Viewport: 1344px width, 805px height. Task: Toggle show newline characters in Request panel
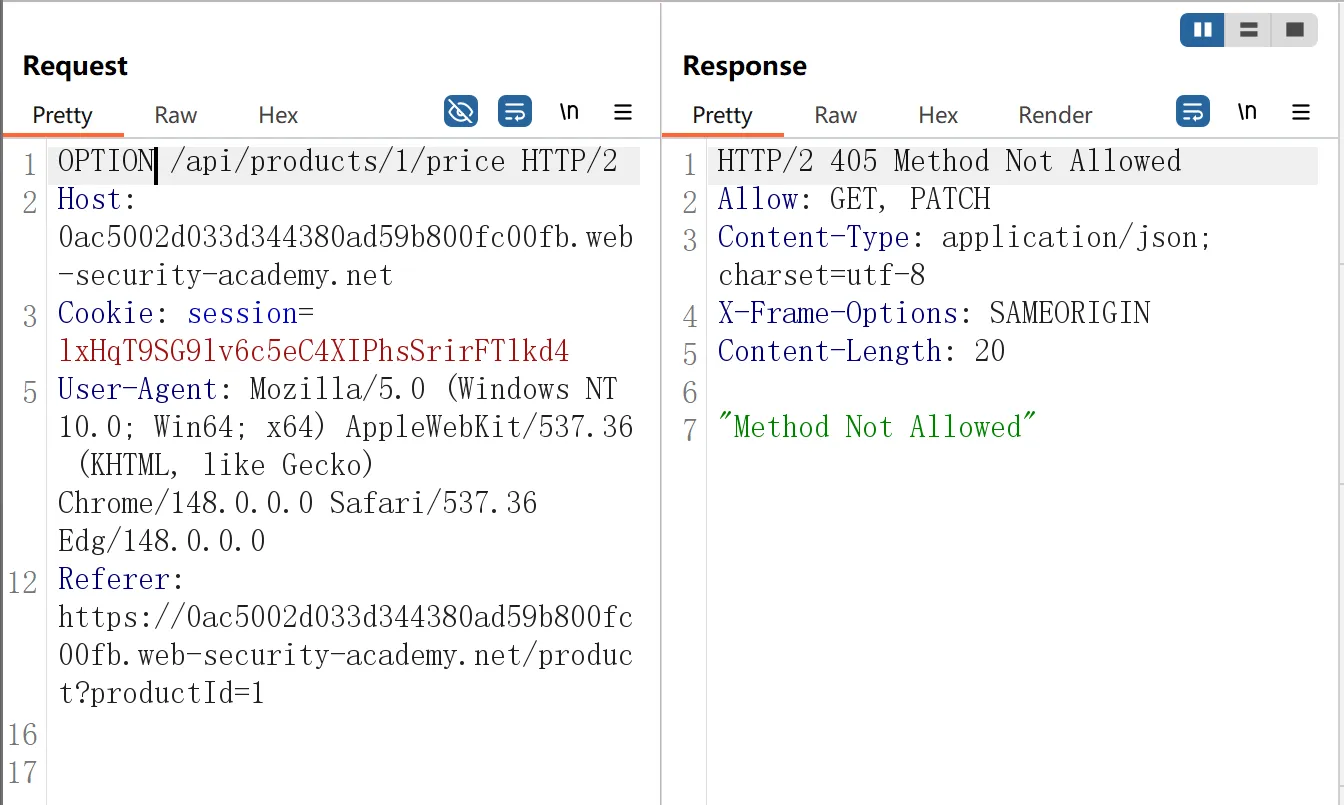569,111
